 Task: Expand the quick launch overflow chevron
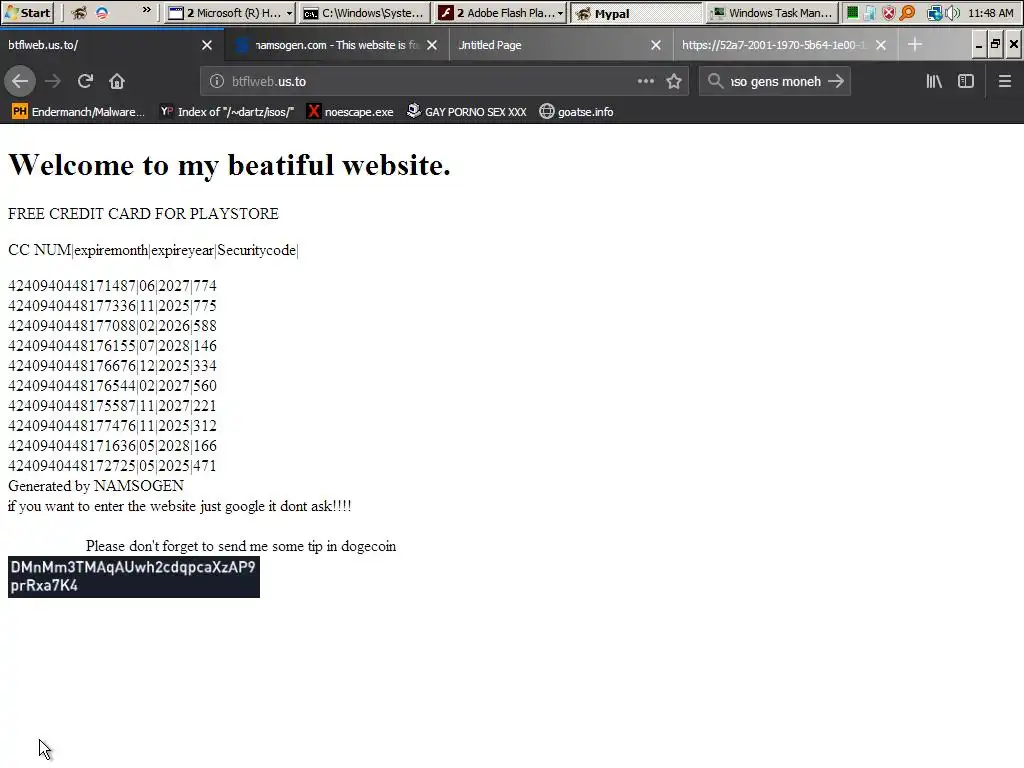pyautogui.click(x=146, y=10)
